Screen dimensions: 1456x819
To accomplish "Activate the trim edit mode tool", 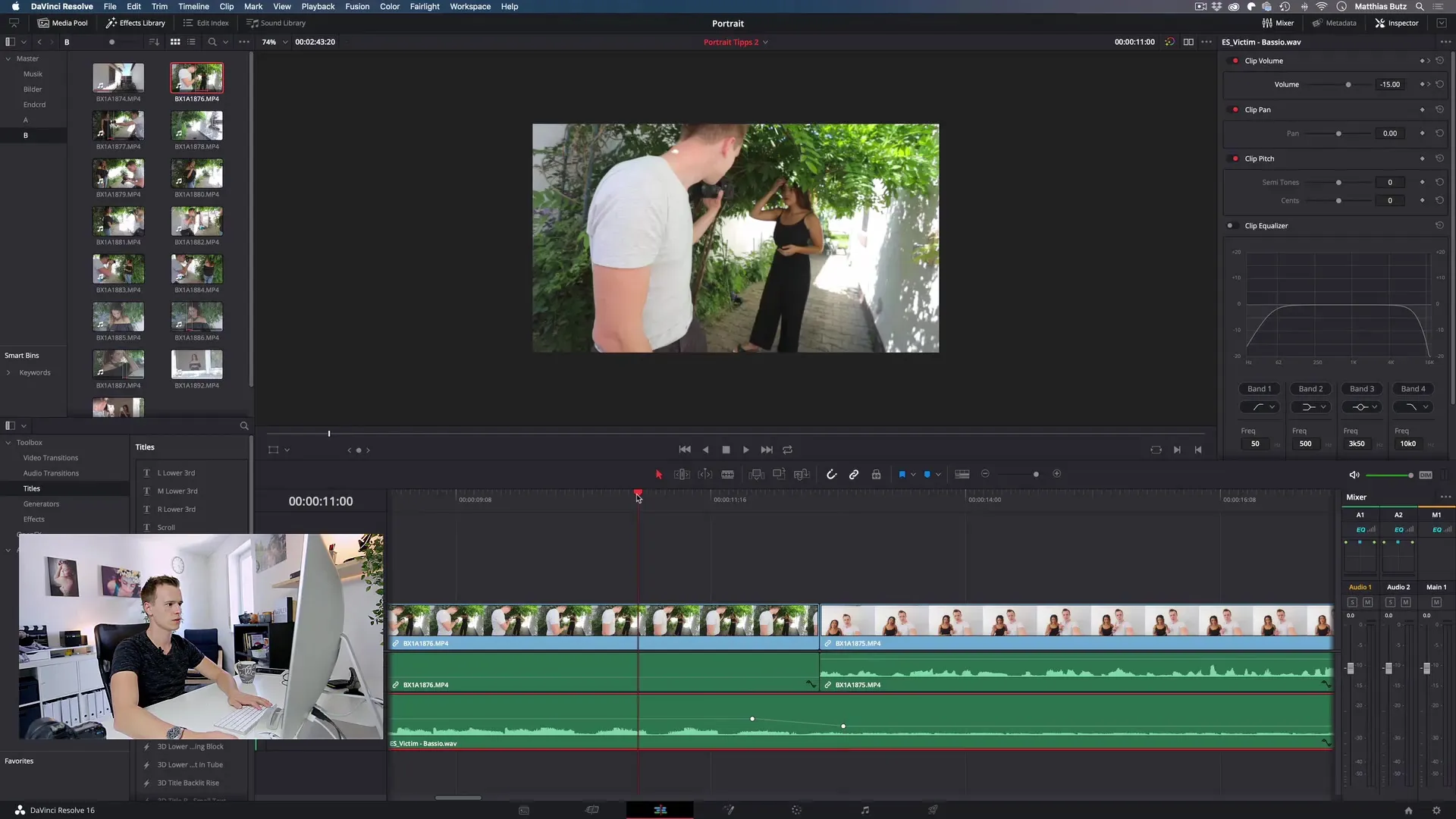I will coord(682,475).
